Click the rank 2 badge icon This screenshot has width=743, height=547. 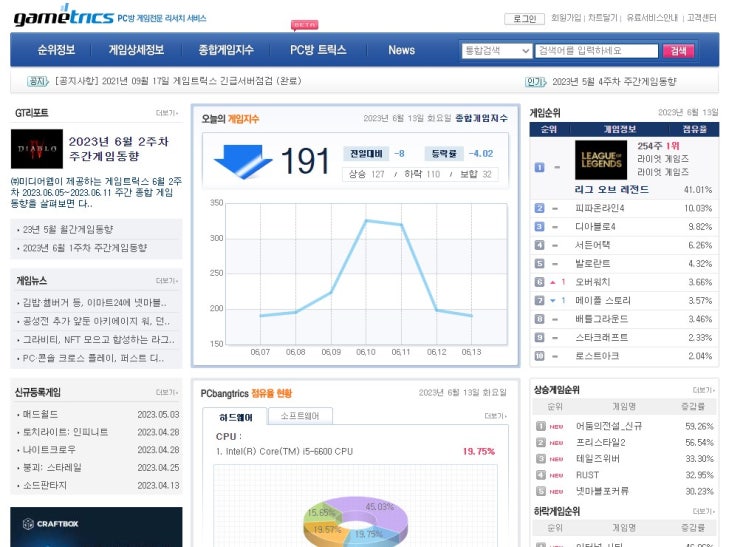tap(539, 208)
